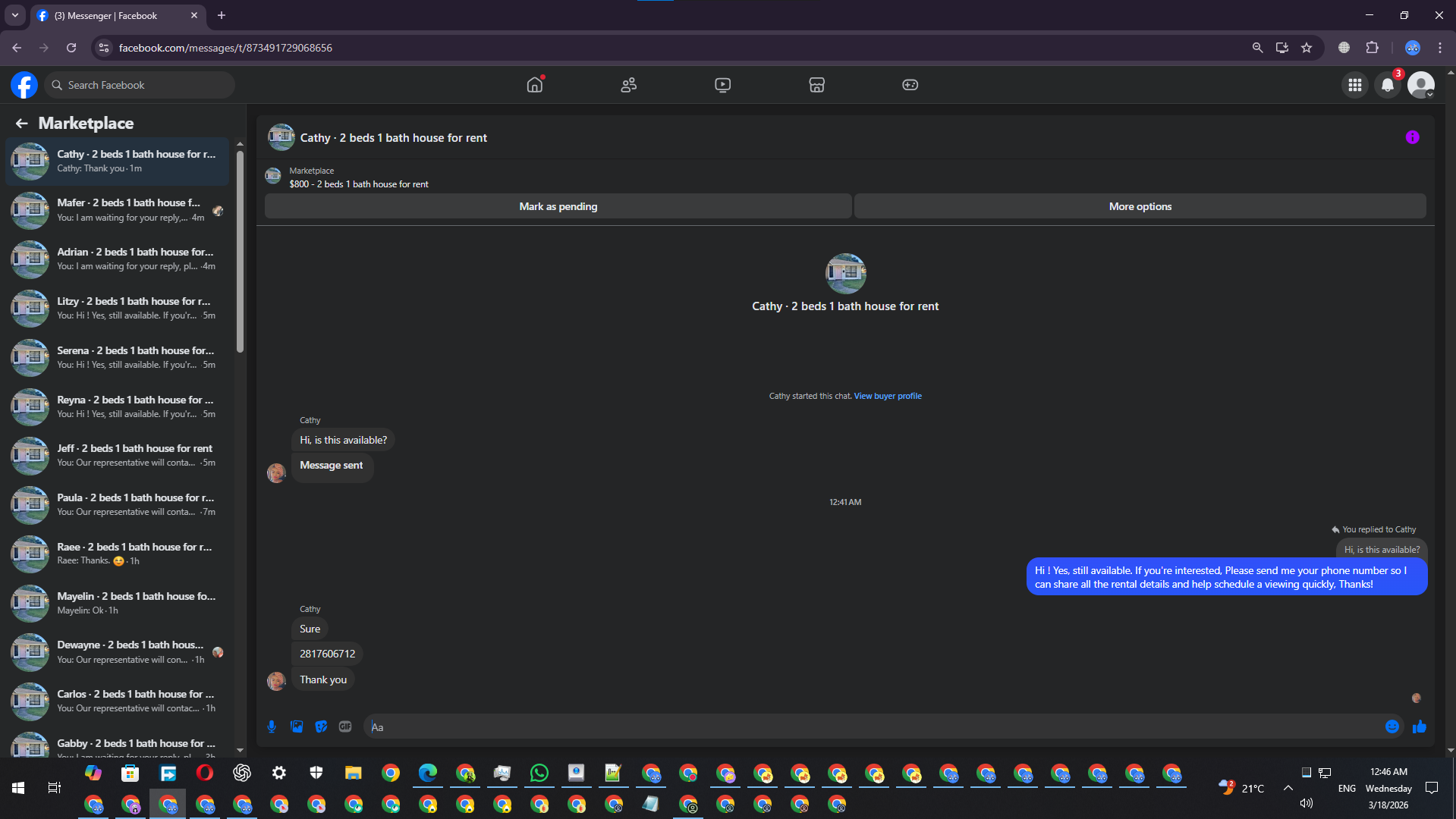The width and height of the screenshot is (1456, 819).
Task: Open the account profile menu
Action: click(x=1421, y=85)
